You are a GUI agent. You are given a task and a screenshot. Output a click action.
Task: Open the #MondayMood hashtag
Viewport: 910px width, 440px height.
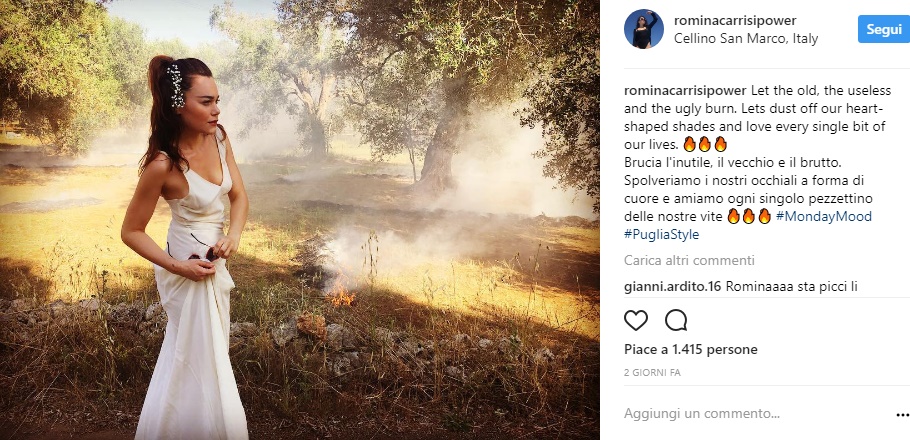pos(824,216)
